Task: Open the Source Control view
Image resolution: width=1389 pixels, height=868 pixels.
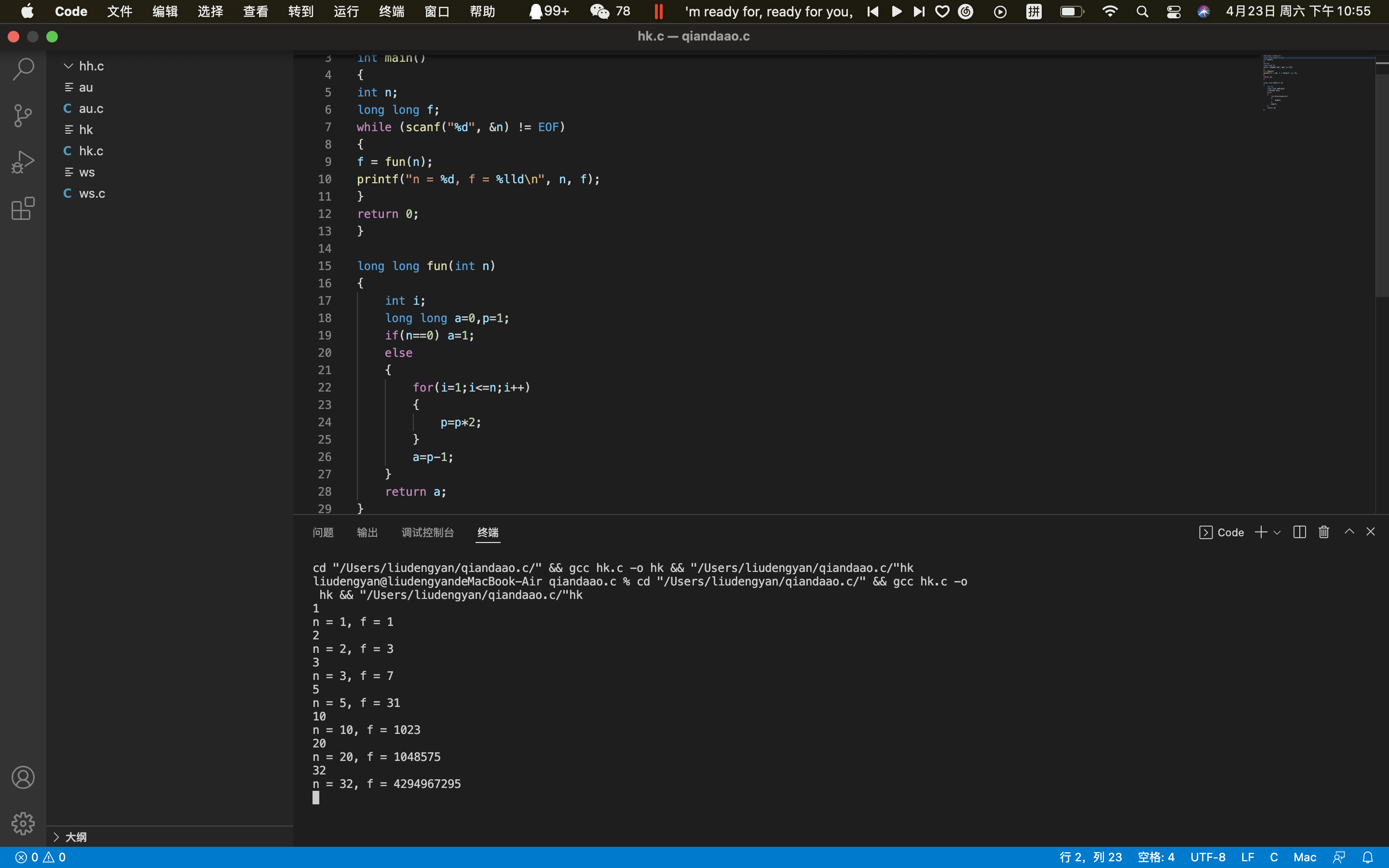Action: coord(23,115)
